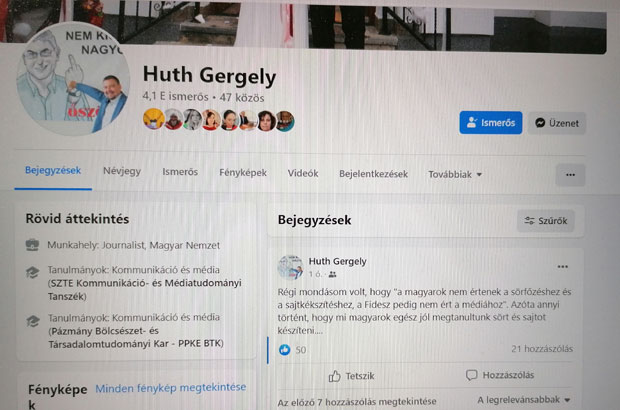The image size is (620, 410).
Task: Click the briefcase workplace icon
Action: (x=32, y=245)
